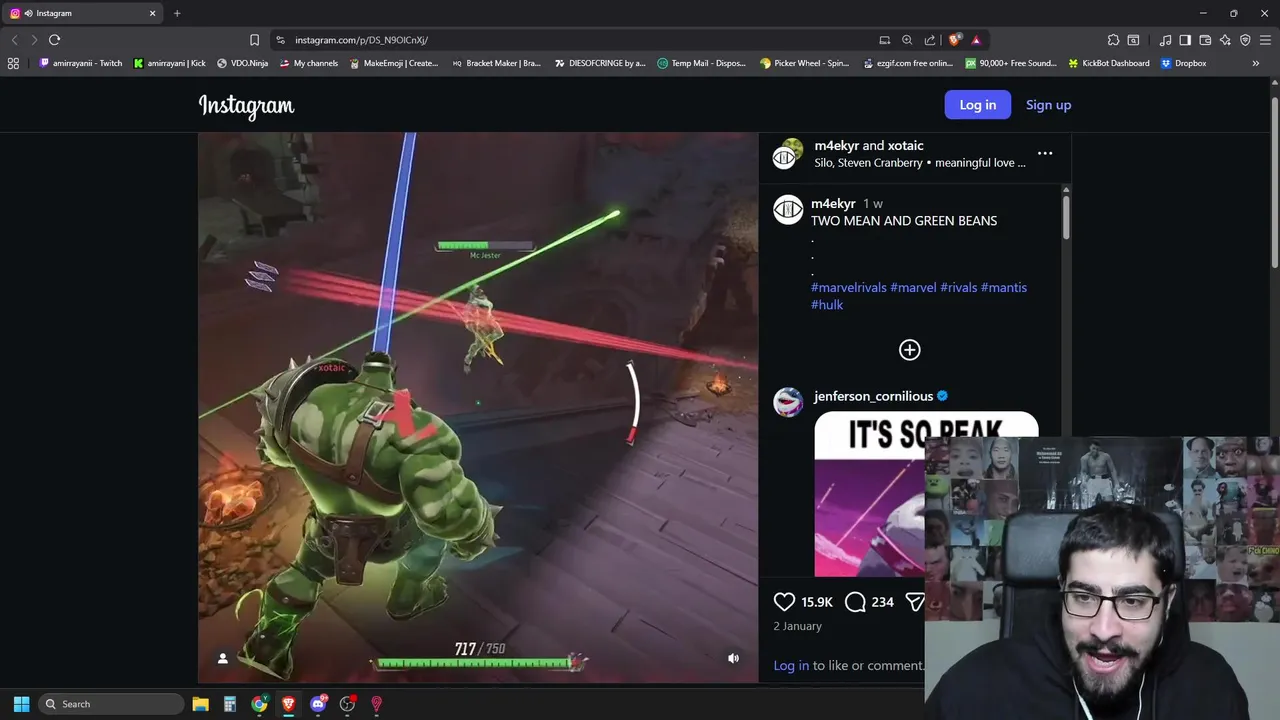1280x720 pixels.
Task: Click #marvel hashtag
Action: [x=913, y=288]
